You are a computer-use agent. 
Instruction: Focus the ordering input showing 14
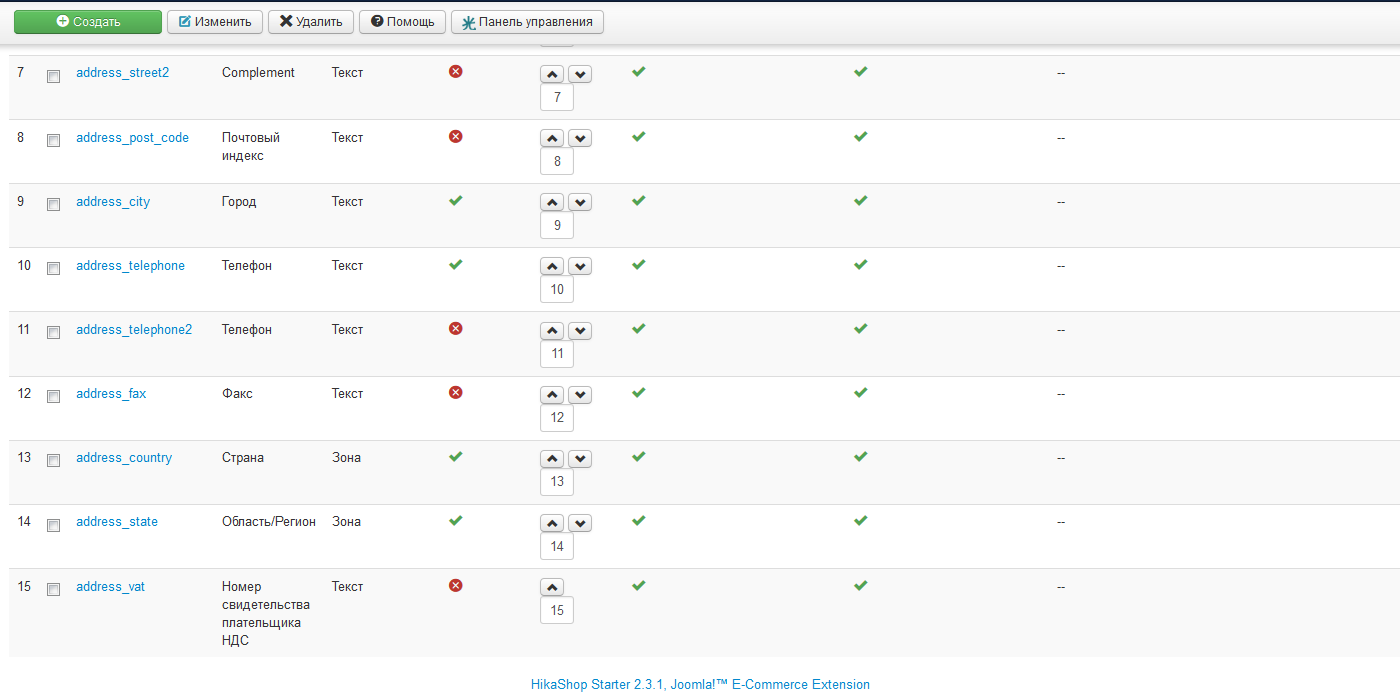point(557,546)
